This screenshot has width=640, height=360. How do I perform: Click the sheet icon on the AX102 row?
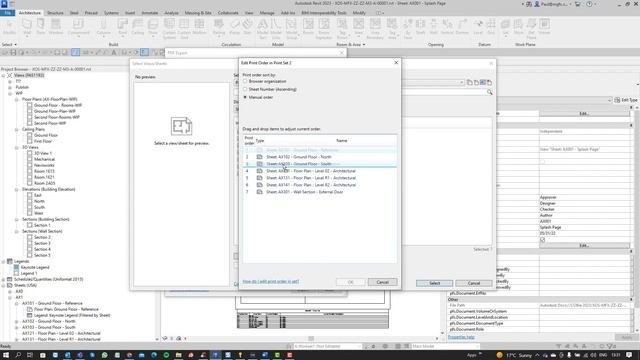tap(259, 157)
